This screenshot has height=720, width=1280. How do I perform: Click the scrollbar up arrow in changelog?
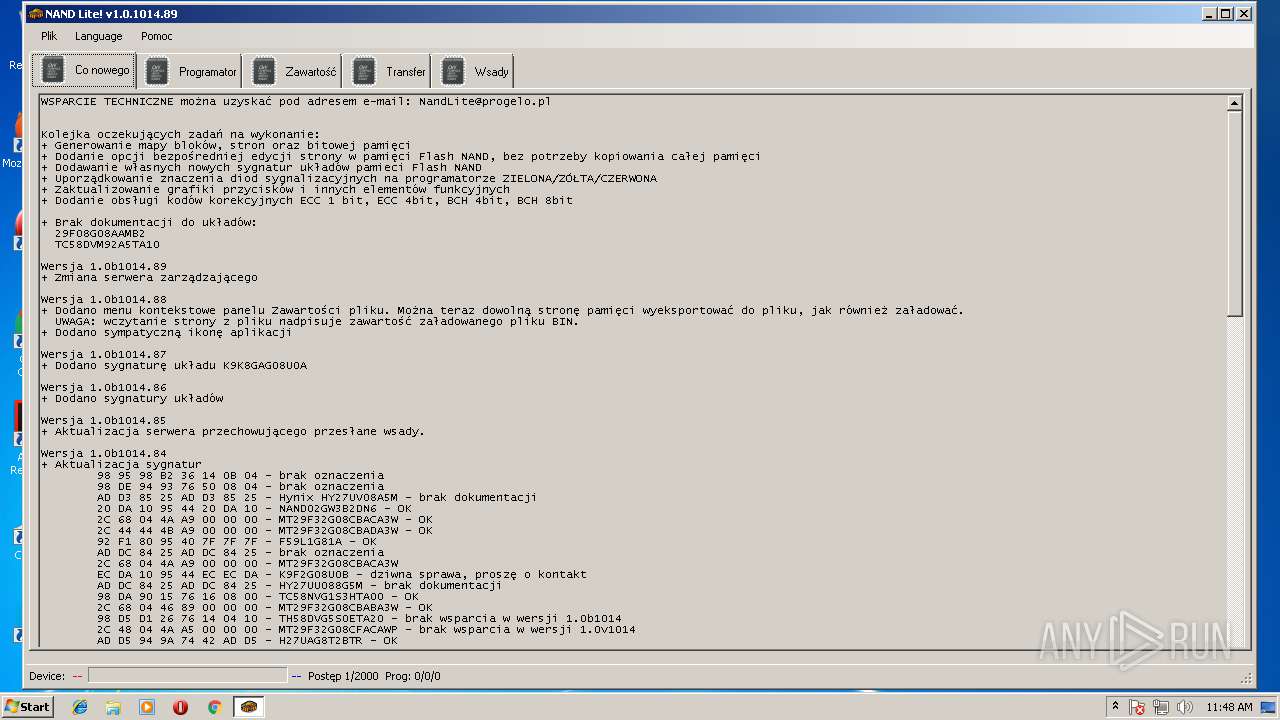pos(1234,103)
